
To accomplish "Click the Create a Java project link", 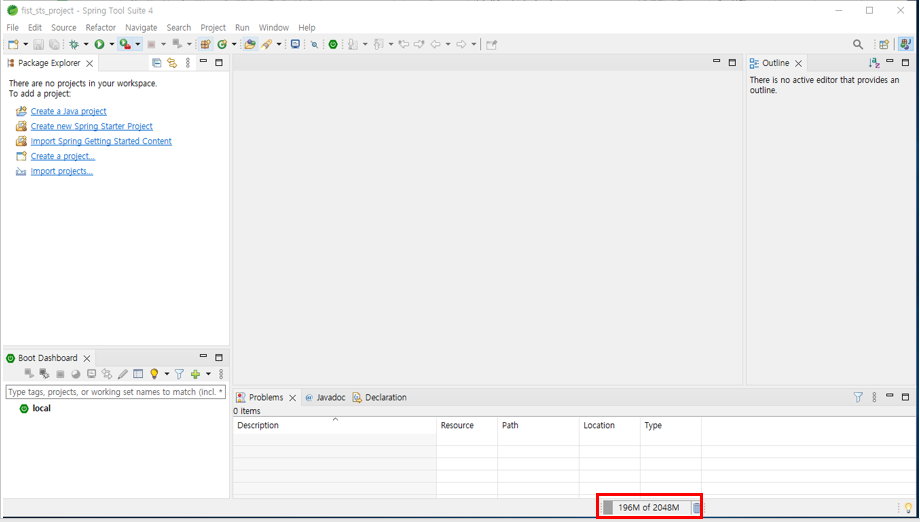I will coord(69,111).
